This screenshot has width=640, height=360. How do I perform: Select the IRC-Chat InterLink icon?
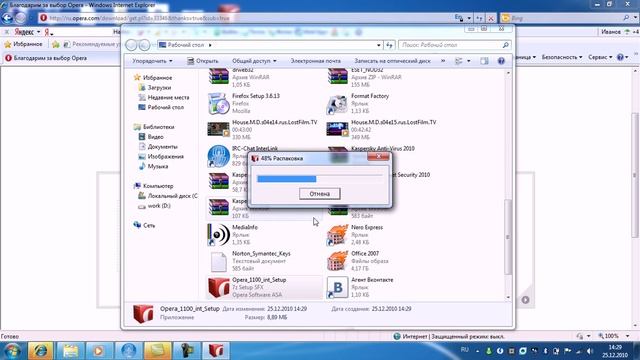click(218, 156)
